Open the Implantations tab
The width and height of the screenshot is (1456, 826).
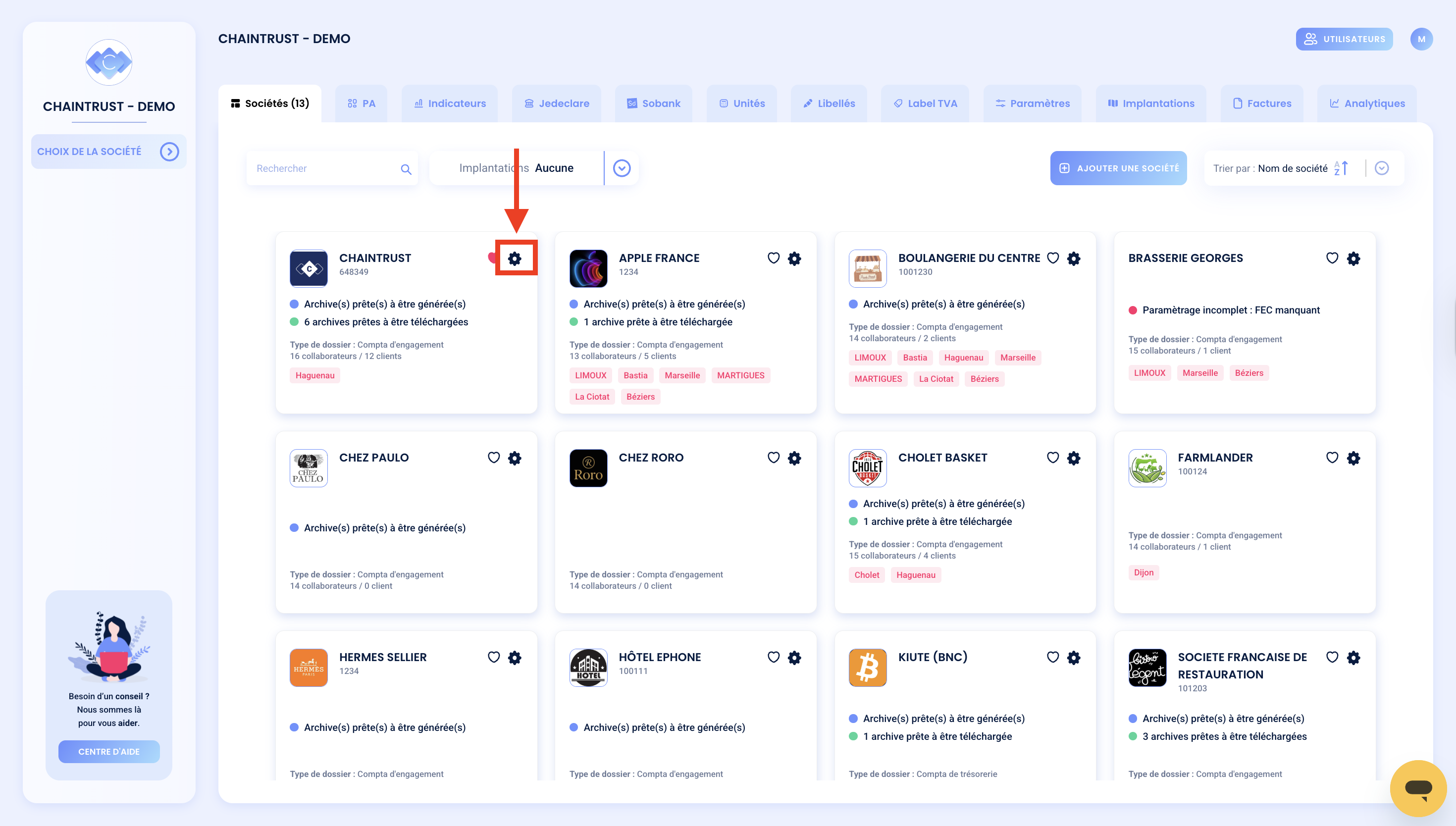pyautogui.click(x=1151, y=103)
